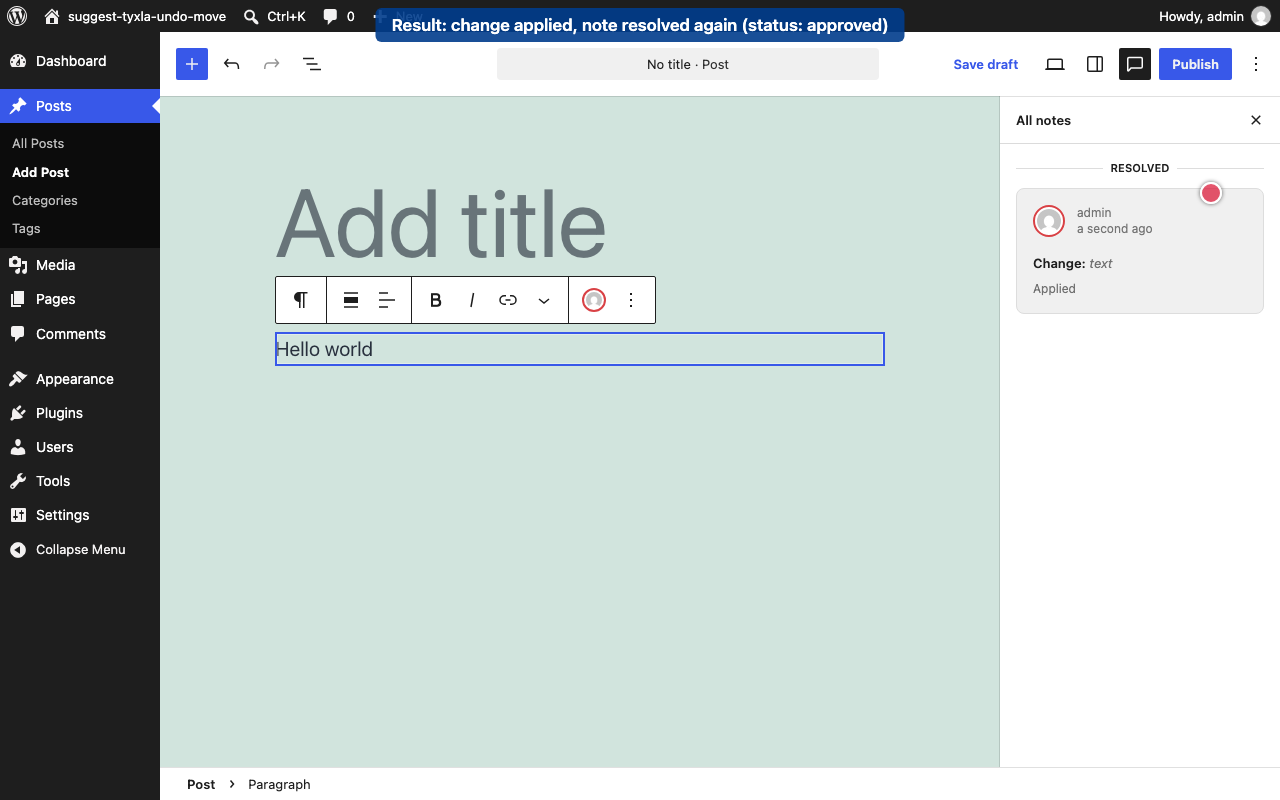The height and width of the screenshot is (800, 1280).
Task: Click the Paragraph breadcrumb in footer
Action: [x=279, y=784]
